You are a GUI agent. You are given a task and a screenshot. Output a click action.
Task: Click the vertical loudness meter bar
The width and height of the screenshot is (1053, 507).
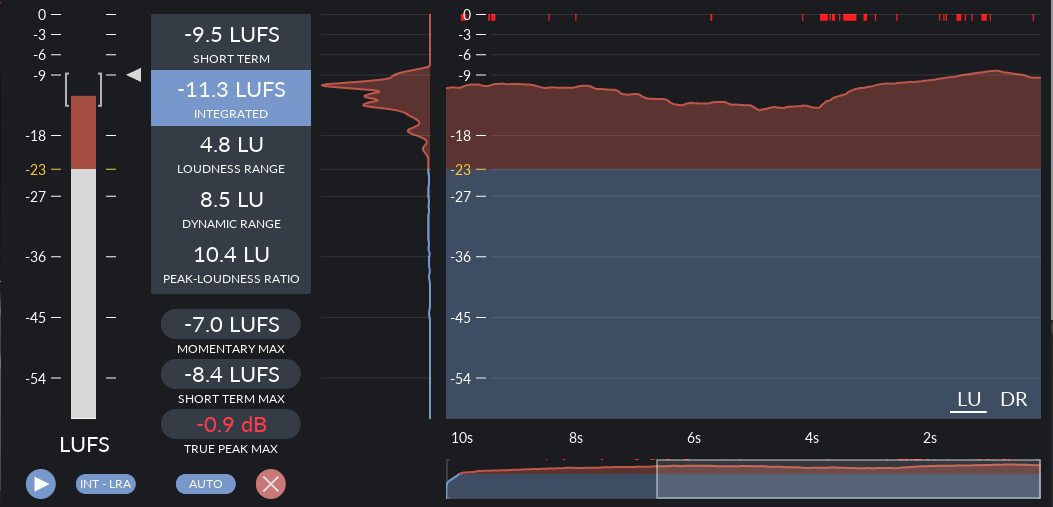[84, 260]
